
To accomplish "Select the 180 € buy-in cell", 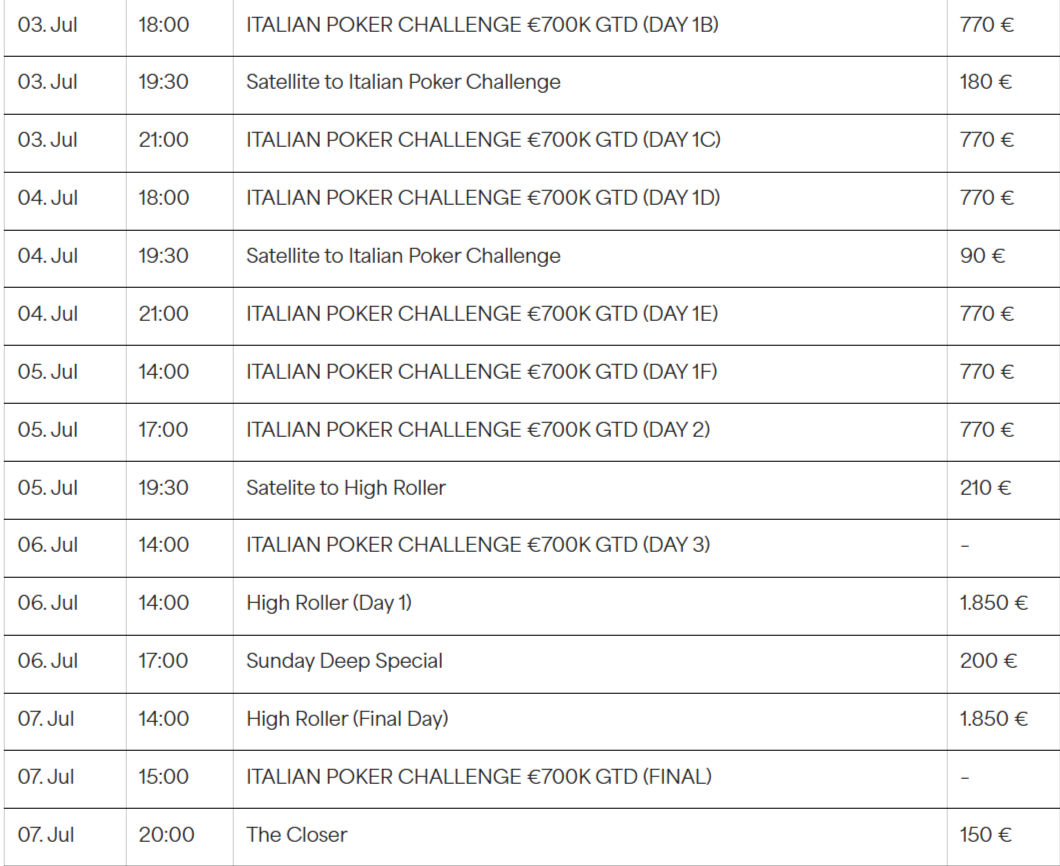I will point(986,82).
